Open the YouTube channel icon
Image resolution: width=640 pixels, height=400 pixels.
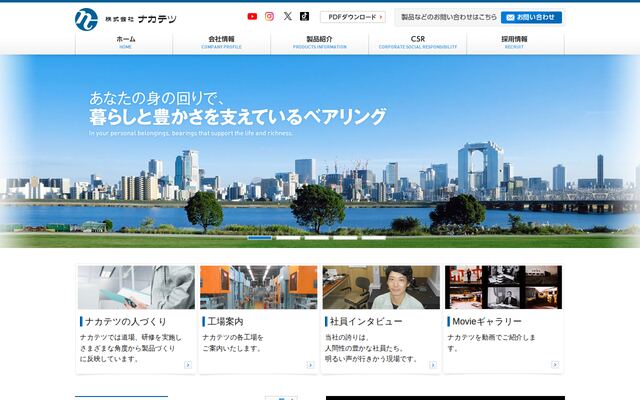coord(252,16)
